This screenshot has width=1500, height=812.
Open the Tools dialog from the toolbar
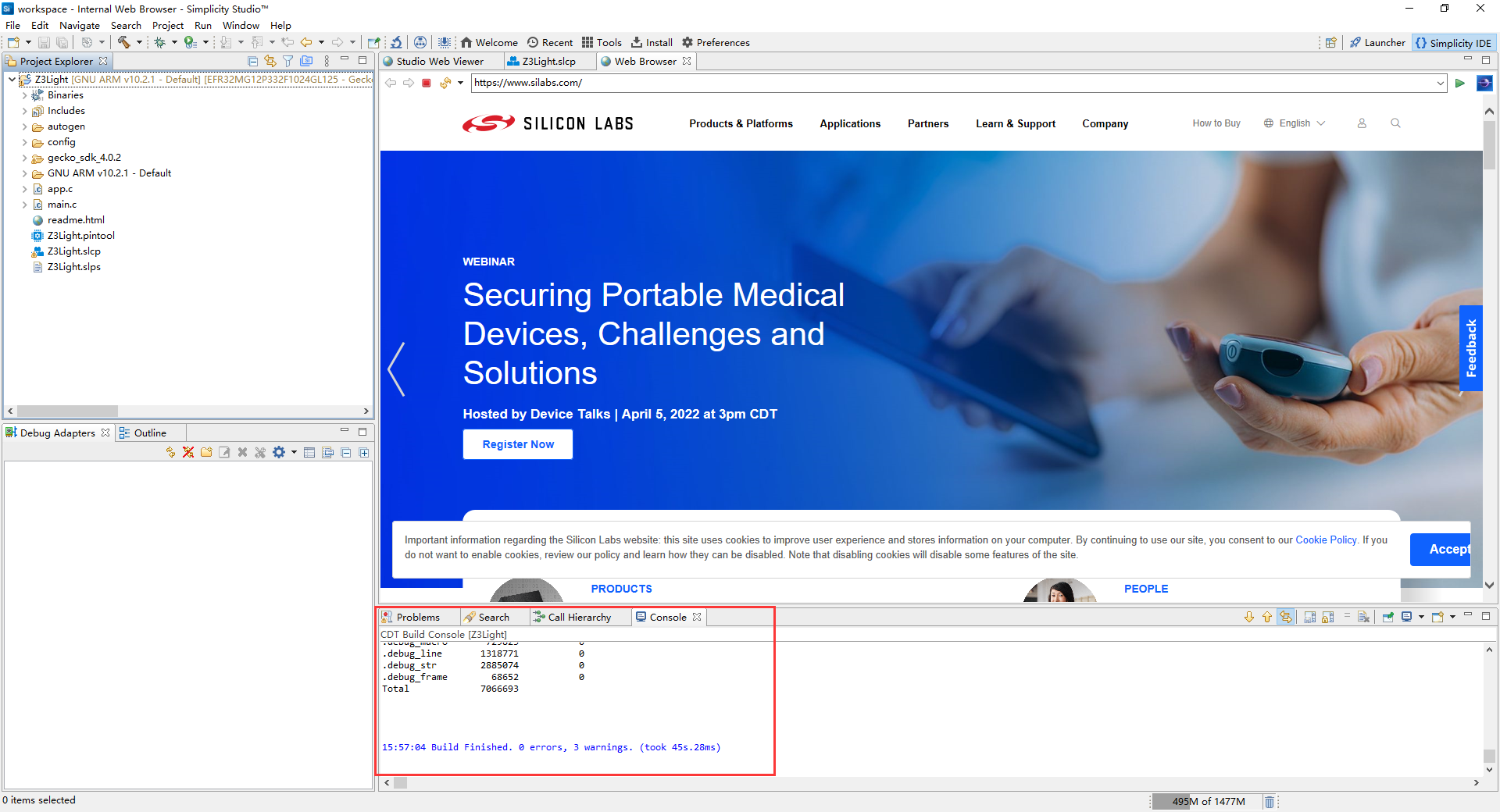tap(602, 42)
